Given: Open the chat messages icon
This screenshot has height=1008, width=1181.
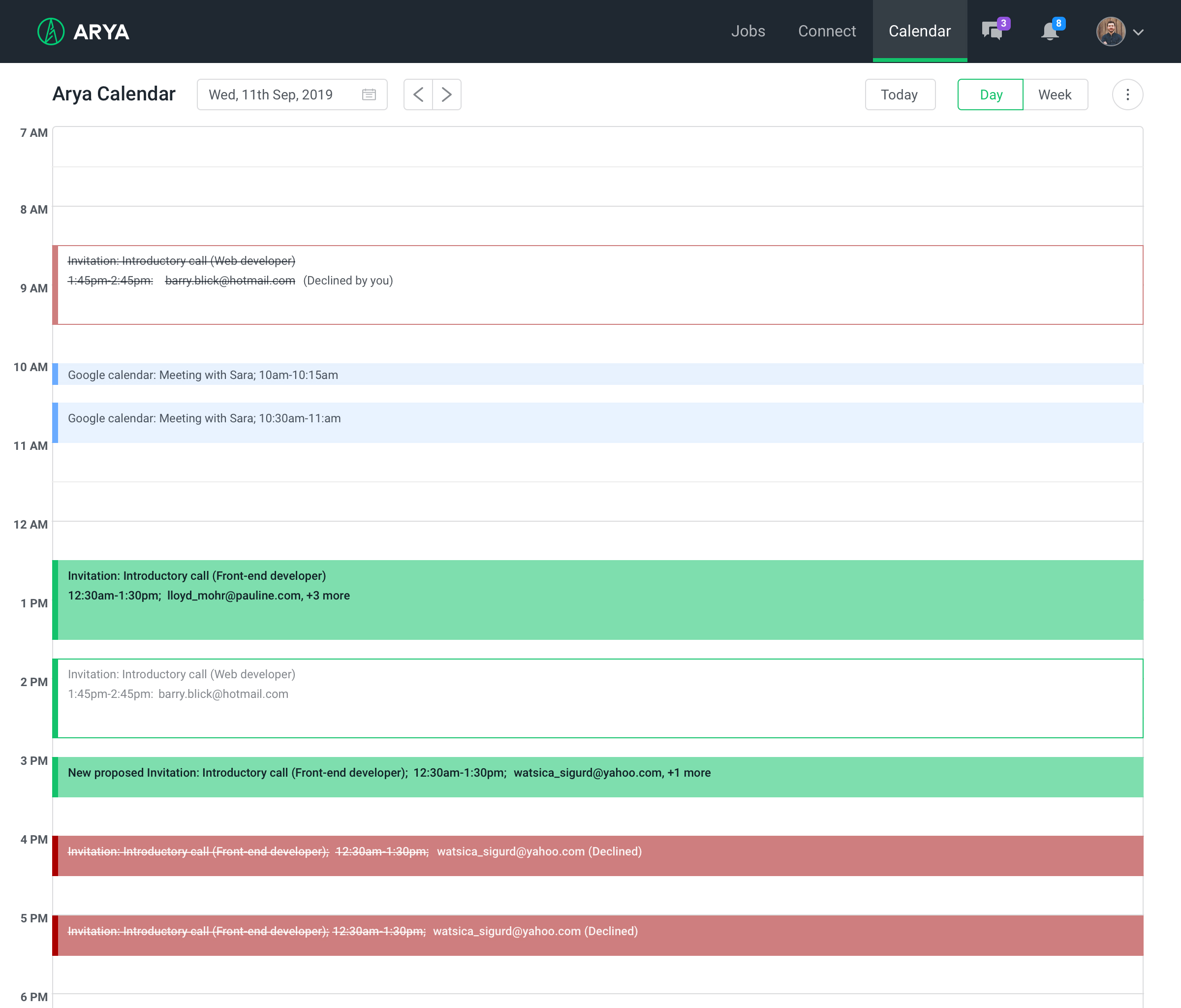Looking at the screenshot, I should coord(993,31).
